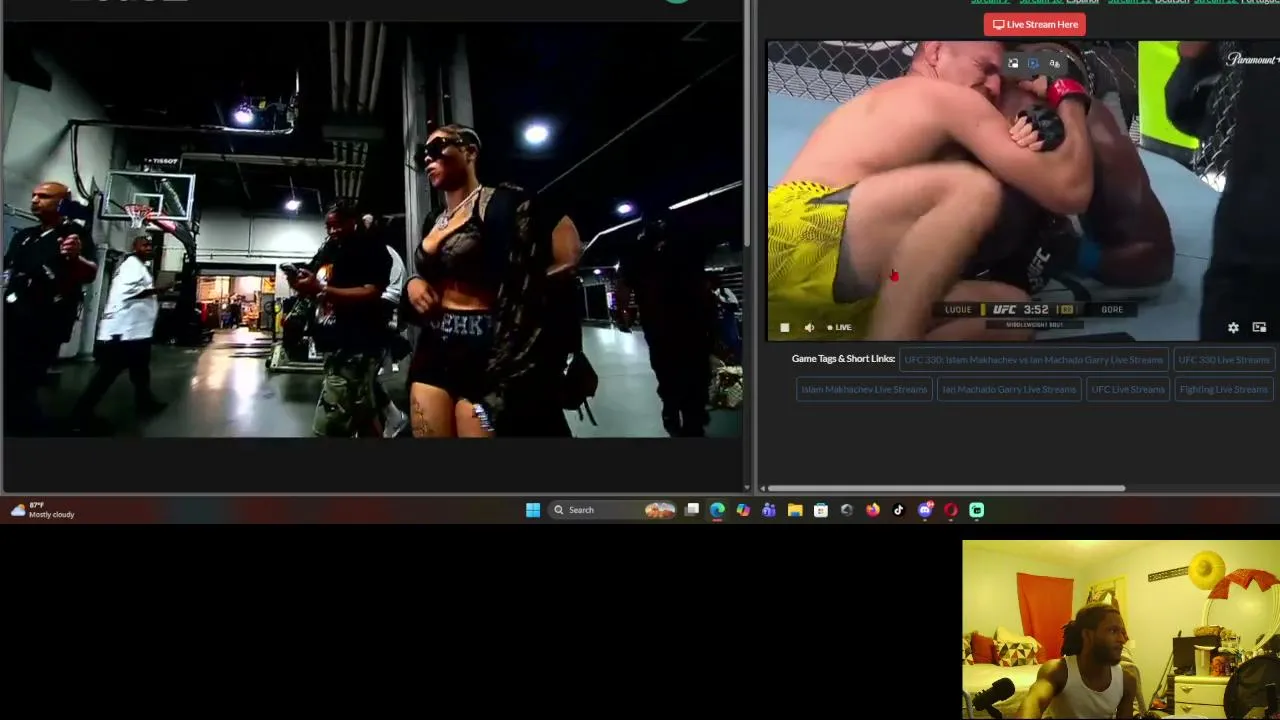Open UFC 330: Islam Makhachev vs Ian Machado Garry tag
Screen dimensions: 1280x720
coord(1034,360)
